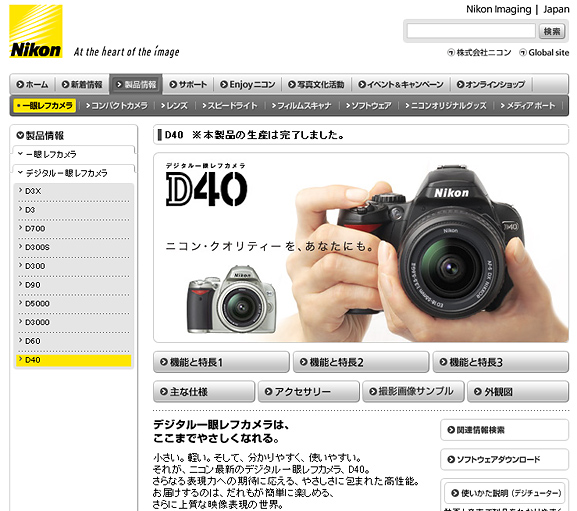The image size is (577, 511).
Task: Open 写真文化活動 navigation item
Action: [x=316, y=85]
